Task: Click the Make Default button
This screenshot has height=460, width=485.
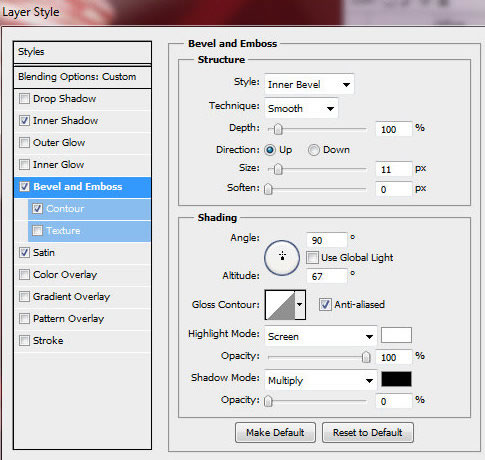Action: click(275, 433)
